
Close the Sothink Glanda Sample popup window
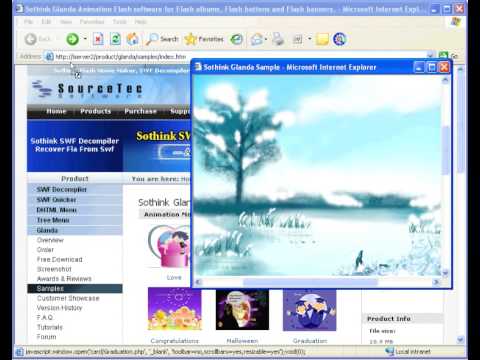(x=444, y=67)
